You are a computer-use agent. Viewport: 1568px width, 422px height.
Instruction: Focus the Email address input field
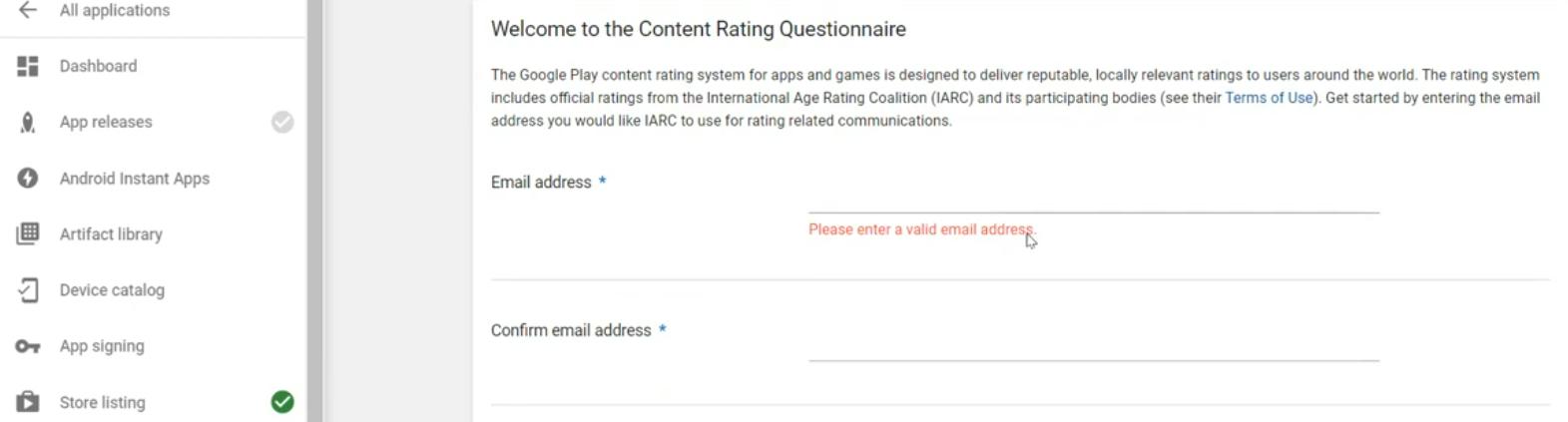(1093, 198)
